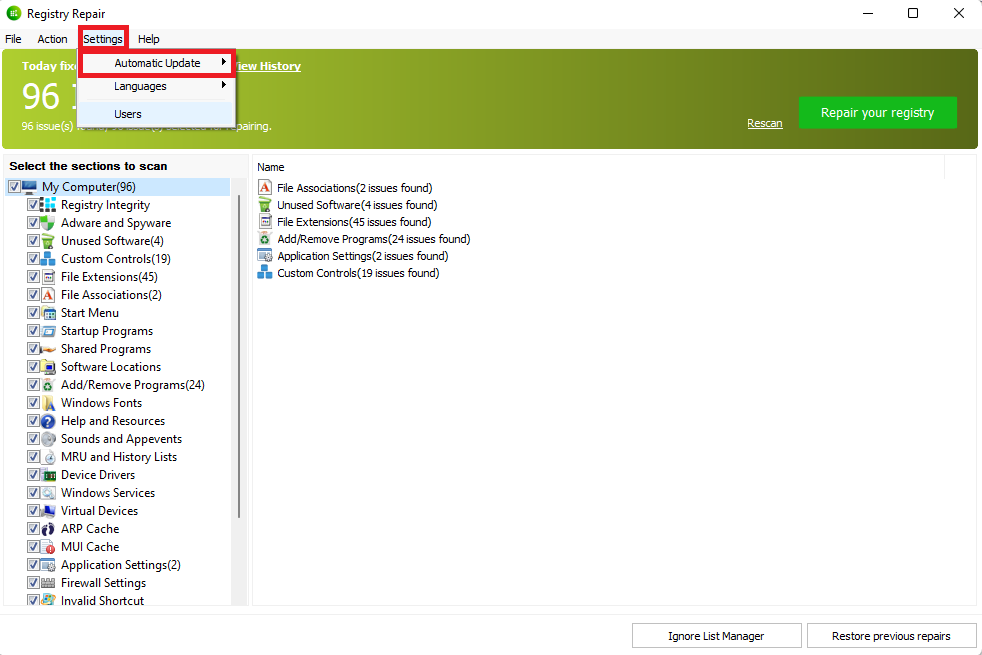Select the Windows Fonts icon in sidebar

(x=49, y=403)
